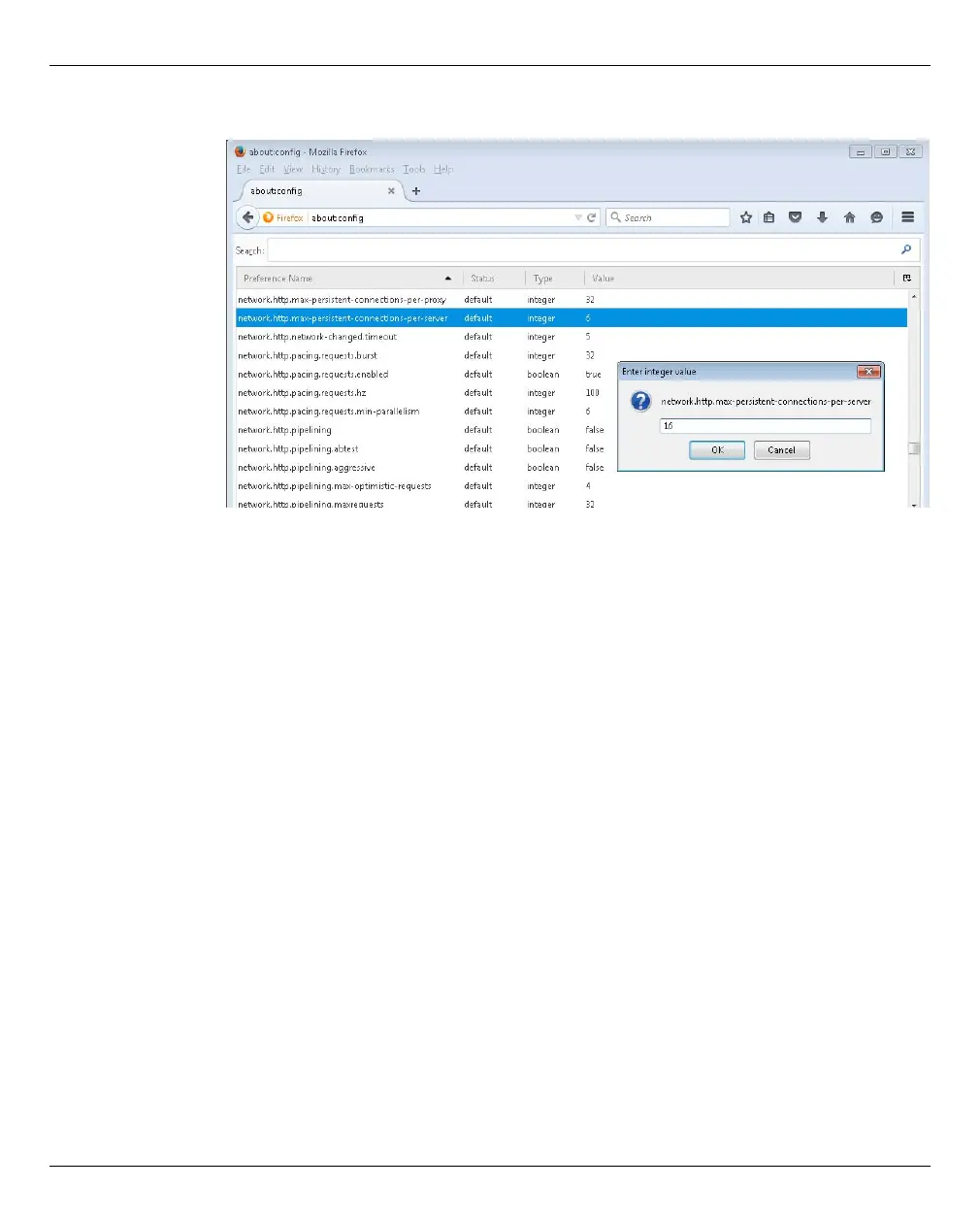
Task: Sort by Status column header
Action: click(493, 279)
